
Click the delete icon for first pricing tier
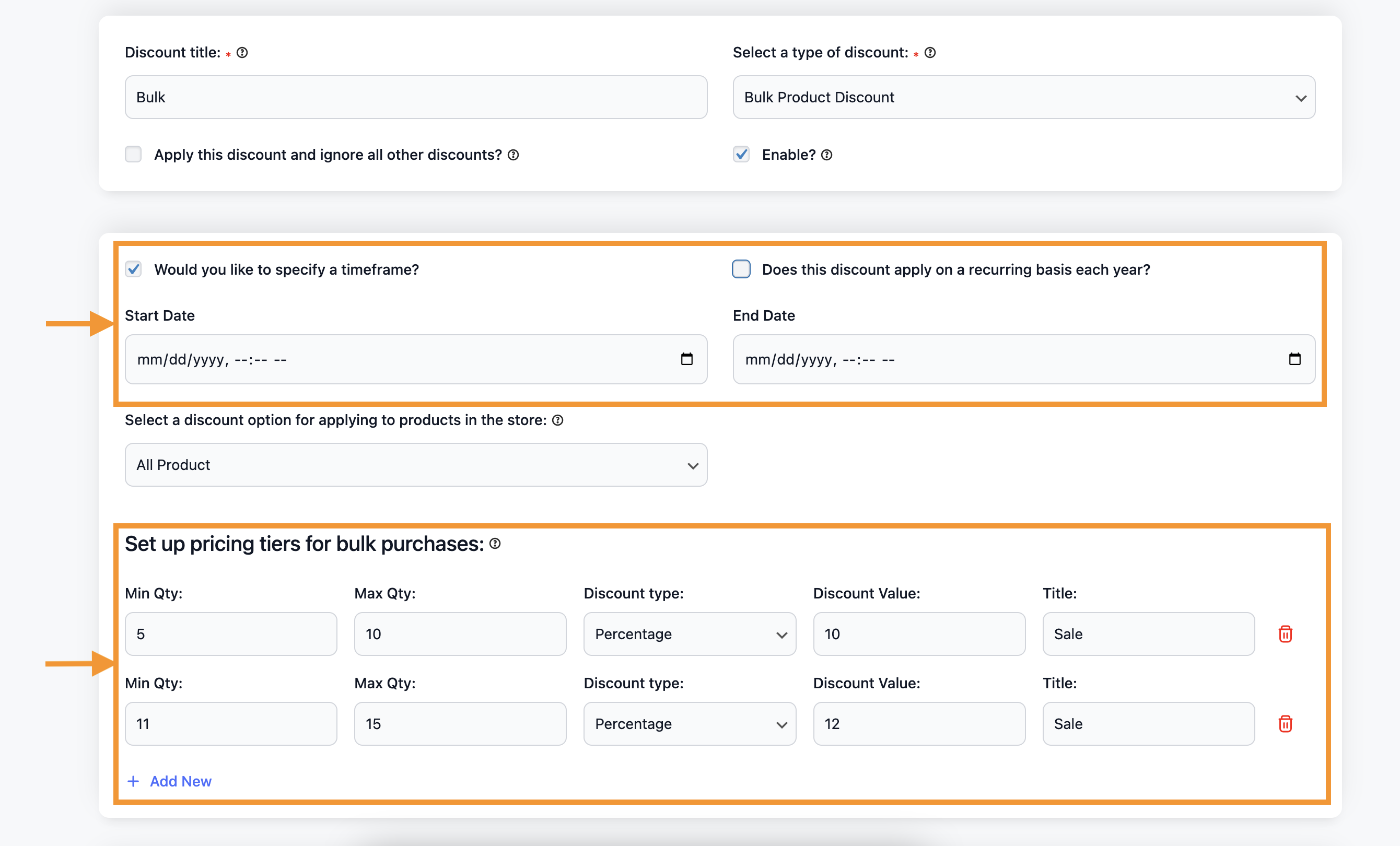click(x=1285, y=632)
